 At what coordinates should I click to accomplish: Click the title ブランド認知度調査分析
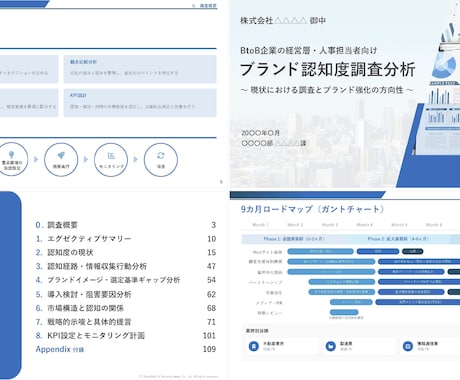pos(328,69)
